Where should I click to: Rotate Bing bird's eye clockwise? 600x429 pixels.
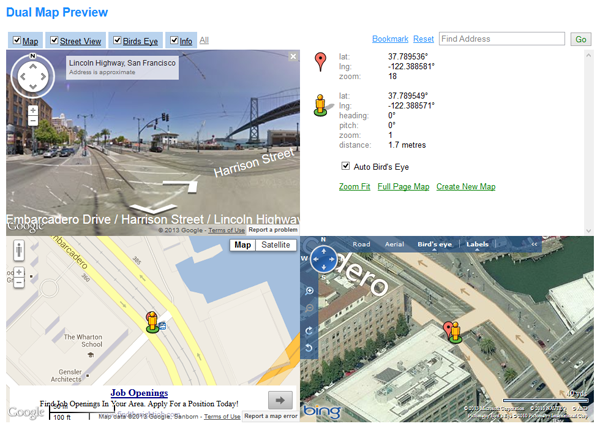tap(309, 331)
